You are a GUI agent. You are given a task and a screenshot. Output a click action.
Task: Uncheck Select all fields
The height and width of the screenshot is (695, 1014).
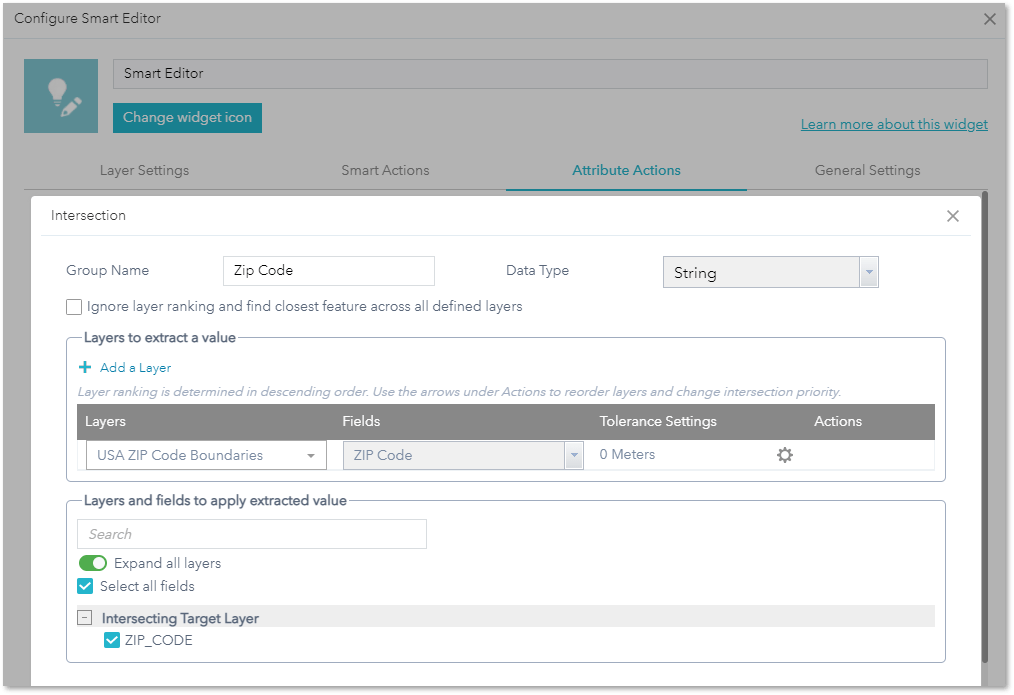click(84, 586)
